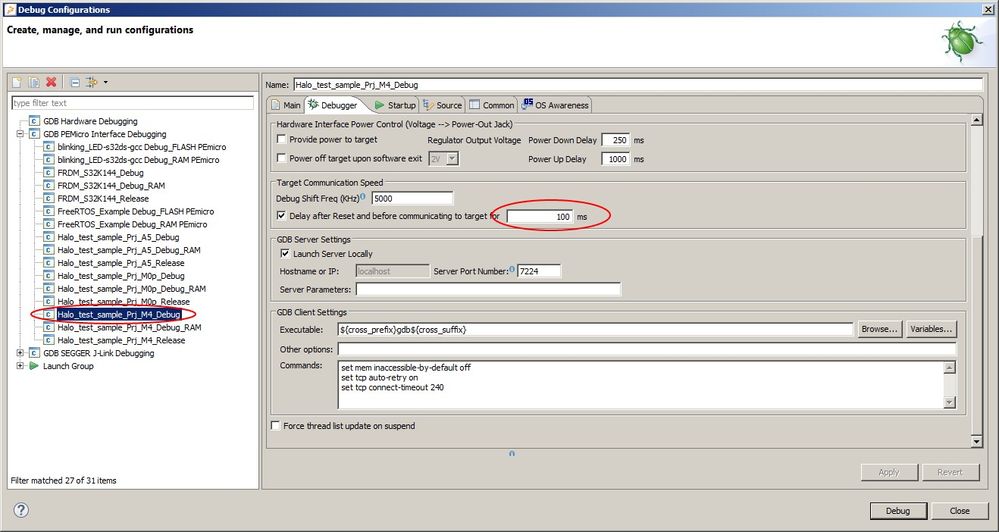Click the Server Parameters field
999x532 pixels.
488,289
